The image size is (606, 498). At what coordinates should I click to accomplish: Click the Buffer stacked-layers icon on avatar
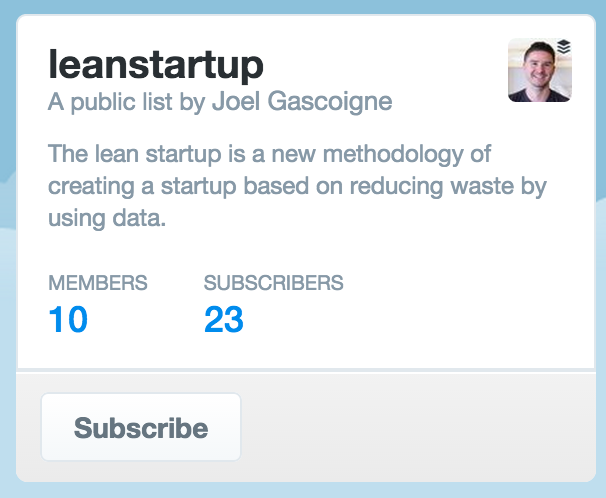(564, 47)
